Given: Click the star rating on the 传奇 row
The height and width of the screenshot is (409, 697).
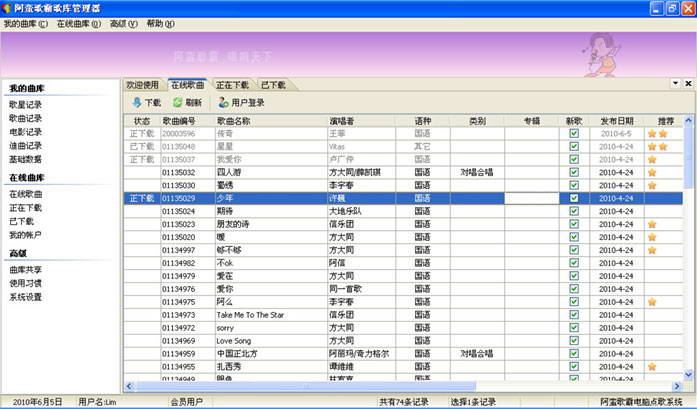Looking at the screenshot, I should tap(657, 133).
